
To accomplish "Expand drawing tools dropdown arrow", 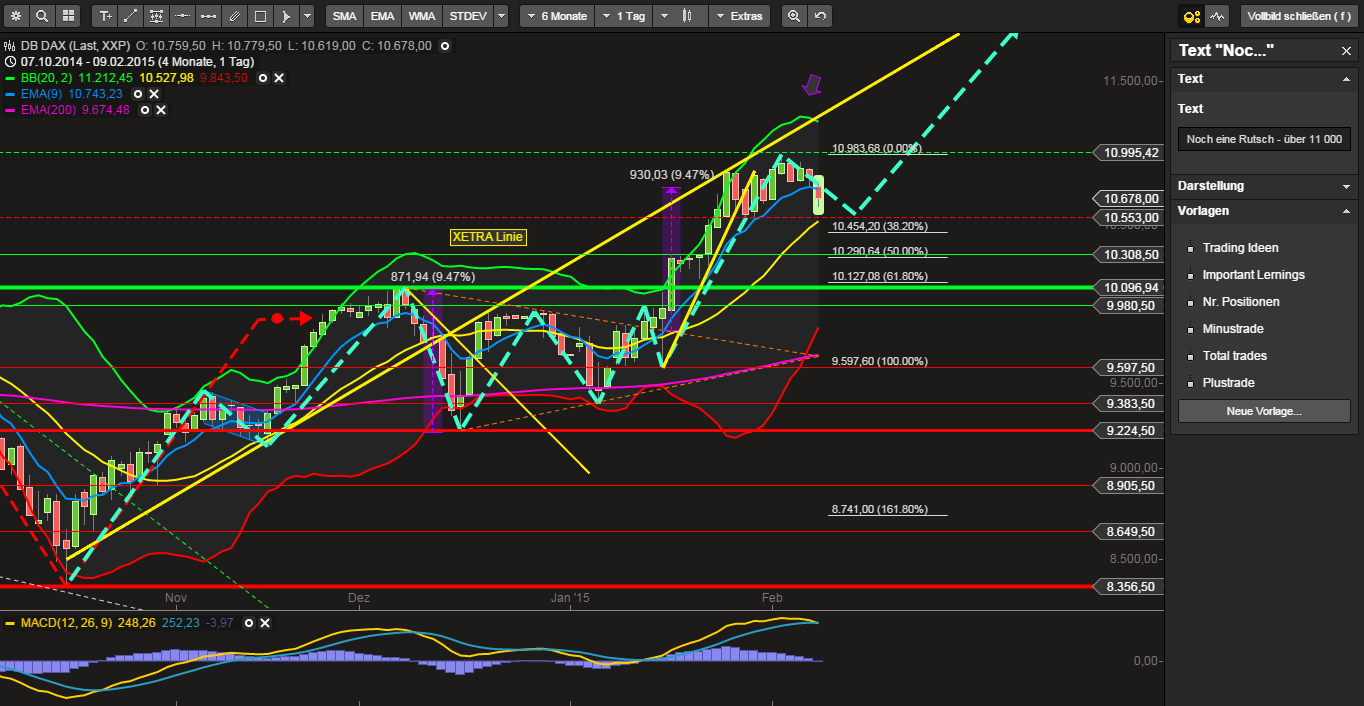I will point(307,16).
